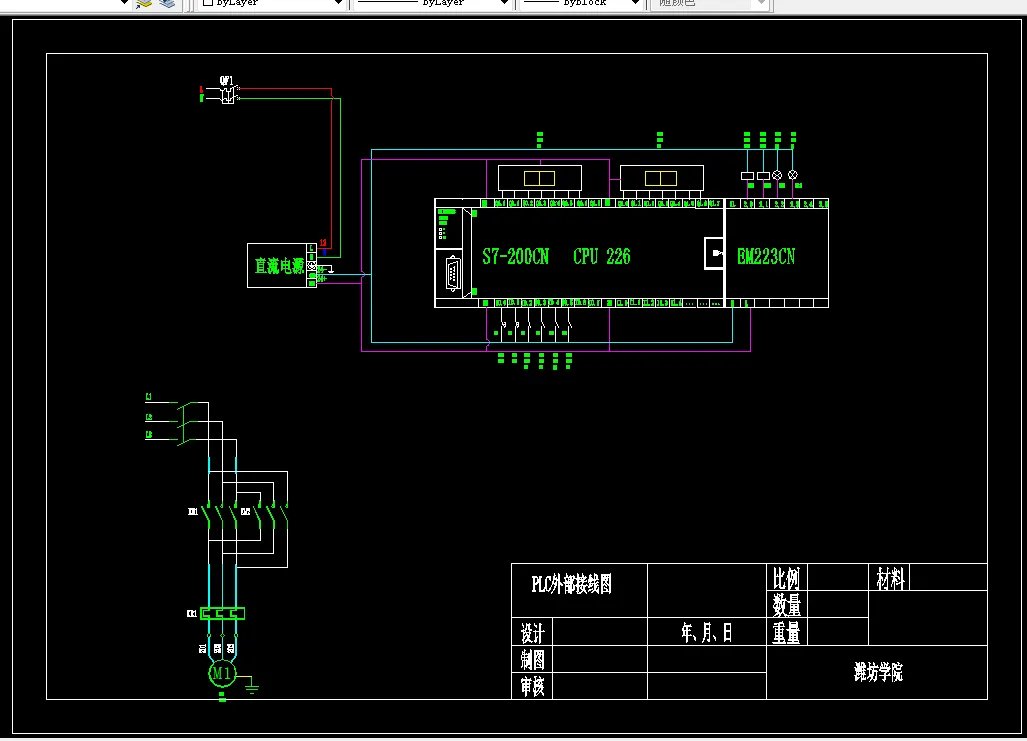
Task: Select the EM223CN module label
Action: [766, 256]
